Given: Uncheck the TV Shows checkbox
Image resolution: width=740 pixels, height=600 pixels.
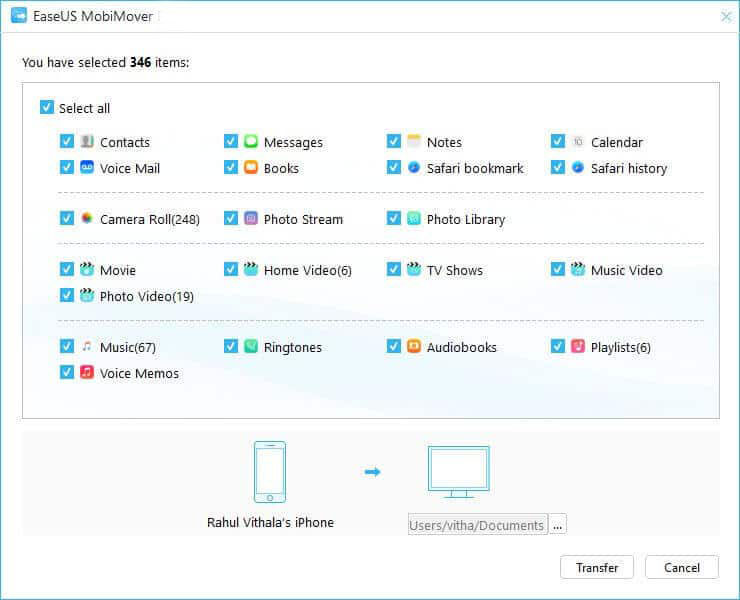Looking at the screenshot, I should tap(394, 269).
